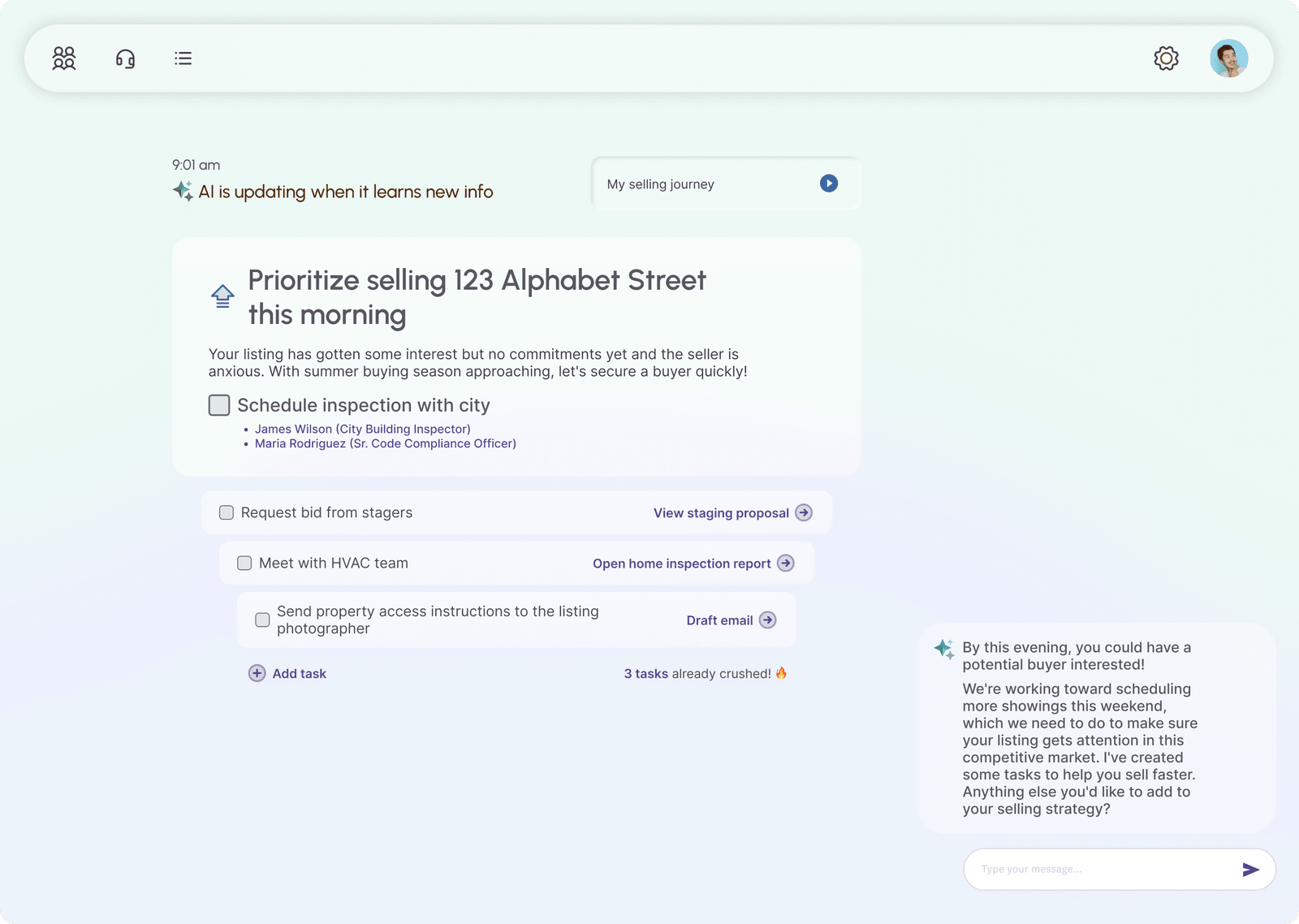Check Schedule inspection with city

pyautogui.click(x=219, y=405)
